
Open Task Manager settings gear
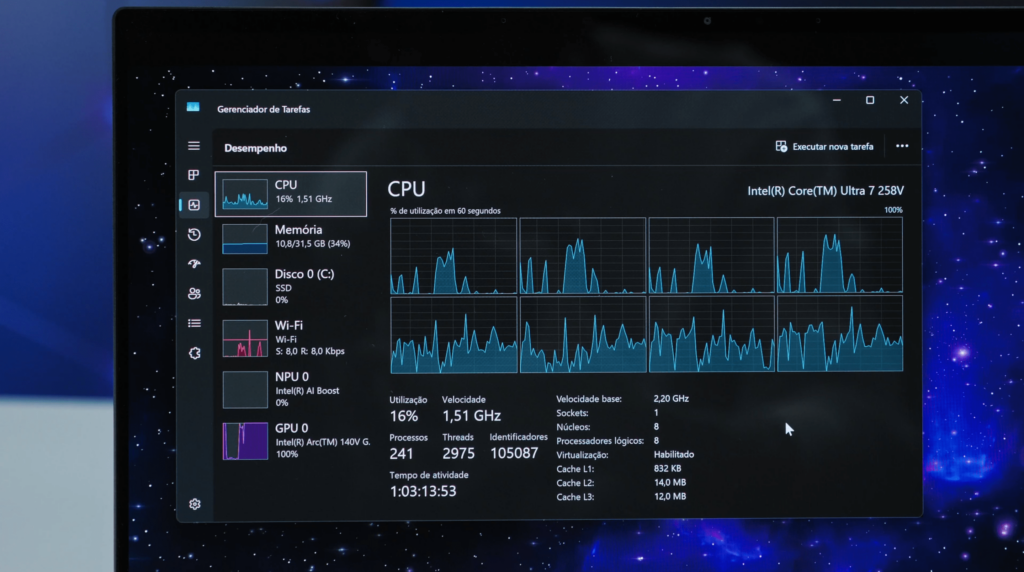(x=195, y=504)
